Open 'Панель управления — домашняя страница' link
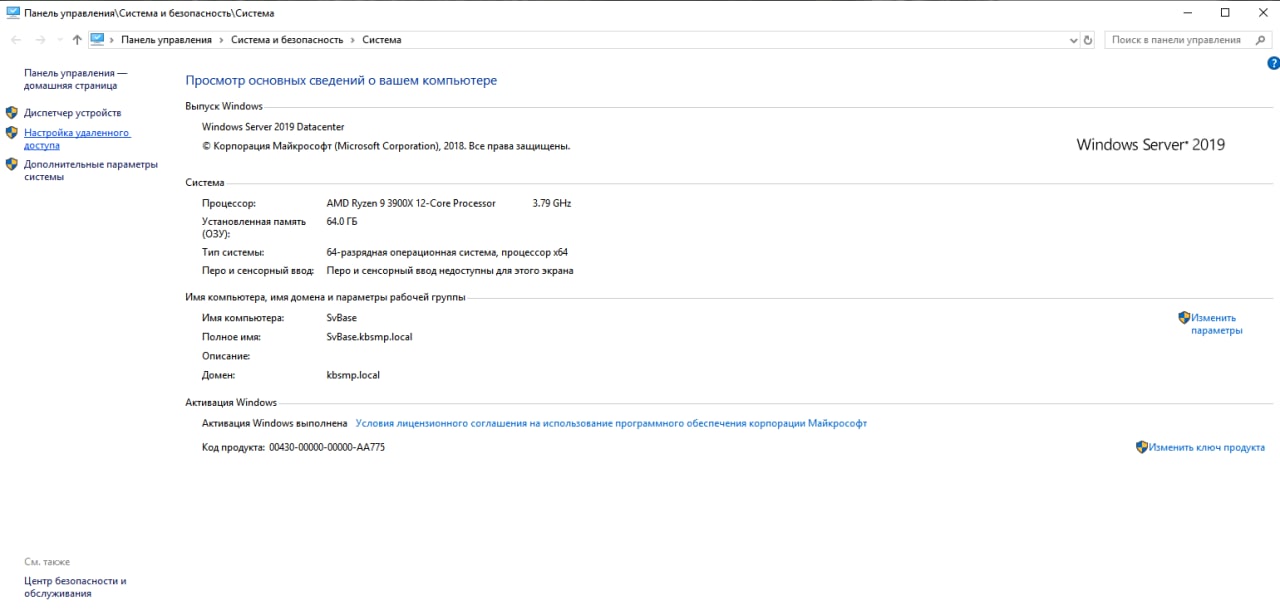 76,79
